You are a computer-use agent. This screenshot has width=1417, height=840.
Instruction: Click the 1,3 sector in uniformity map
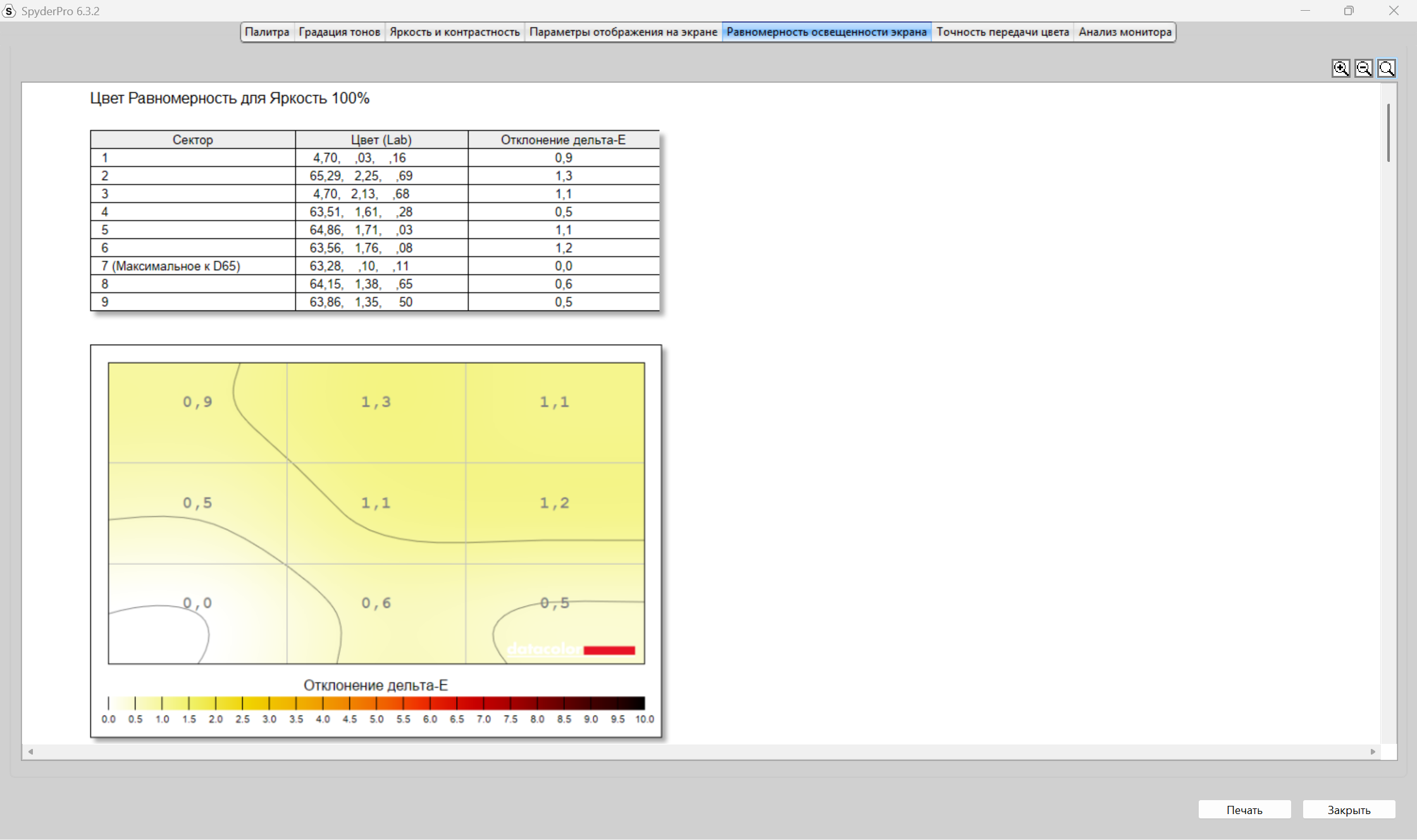[376, 402]
